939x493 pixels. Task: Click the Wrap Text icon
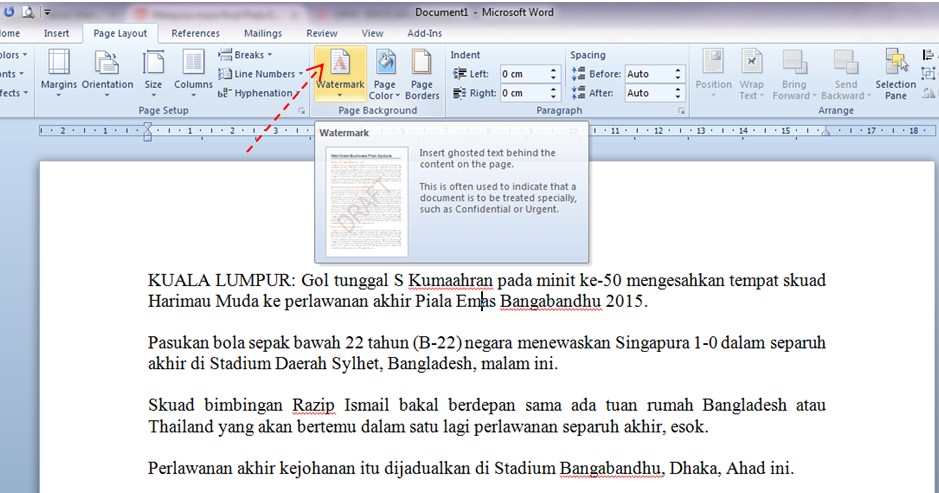coord(751,62)
